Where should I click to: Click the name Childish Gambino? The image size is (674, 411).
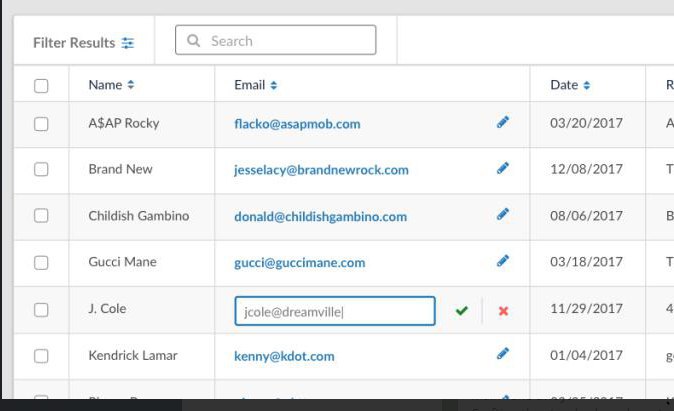139,215
